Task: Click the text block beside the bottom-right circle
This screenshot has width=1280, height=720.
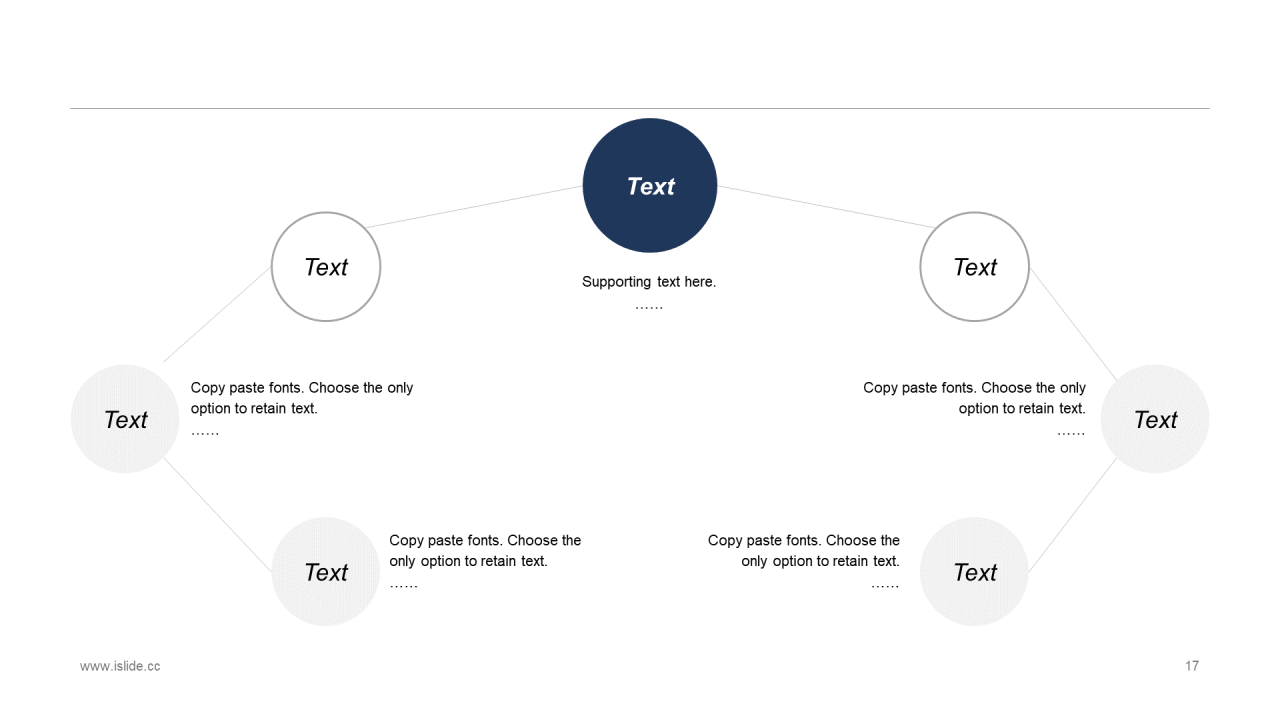Action: coord(804,551)
